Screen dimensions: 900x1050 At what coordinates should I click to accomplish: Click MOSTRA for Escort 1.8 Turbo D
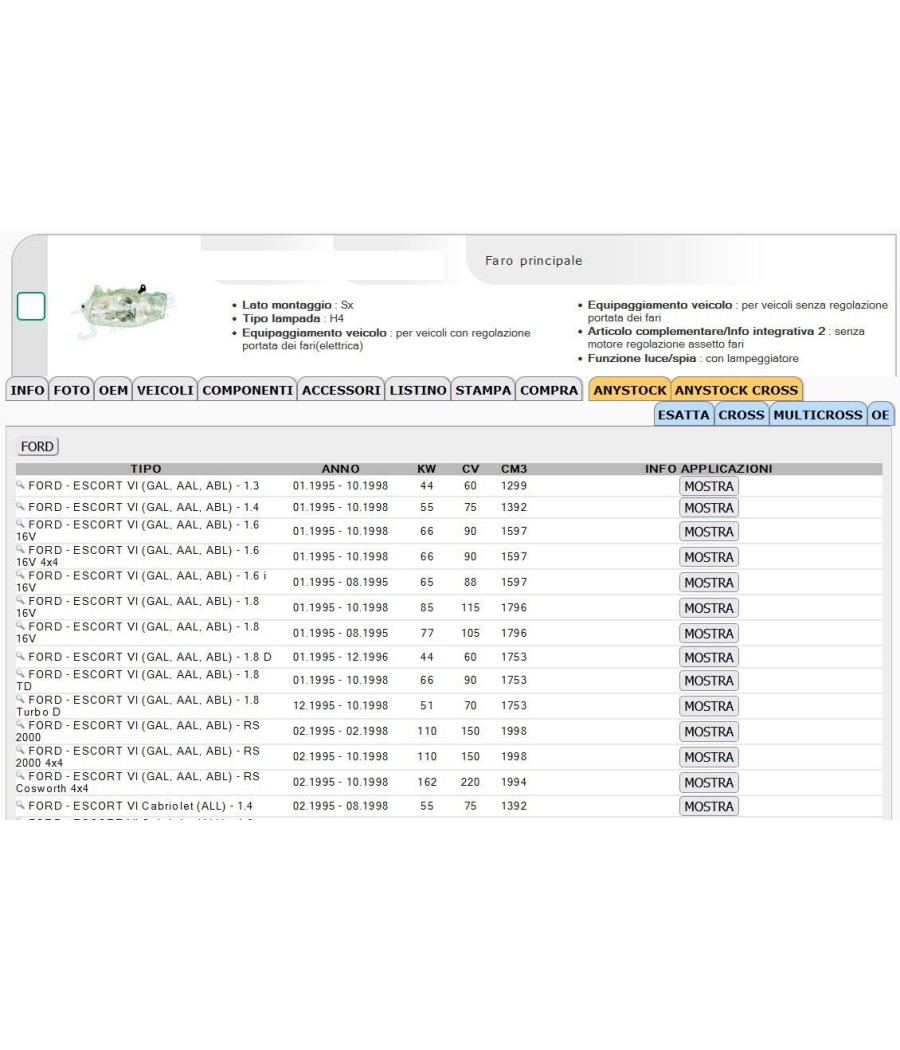pos(708,706)
